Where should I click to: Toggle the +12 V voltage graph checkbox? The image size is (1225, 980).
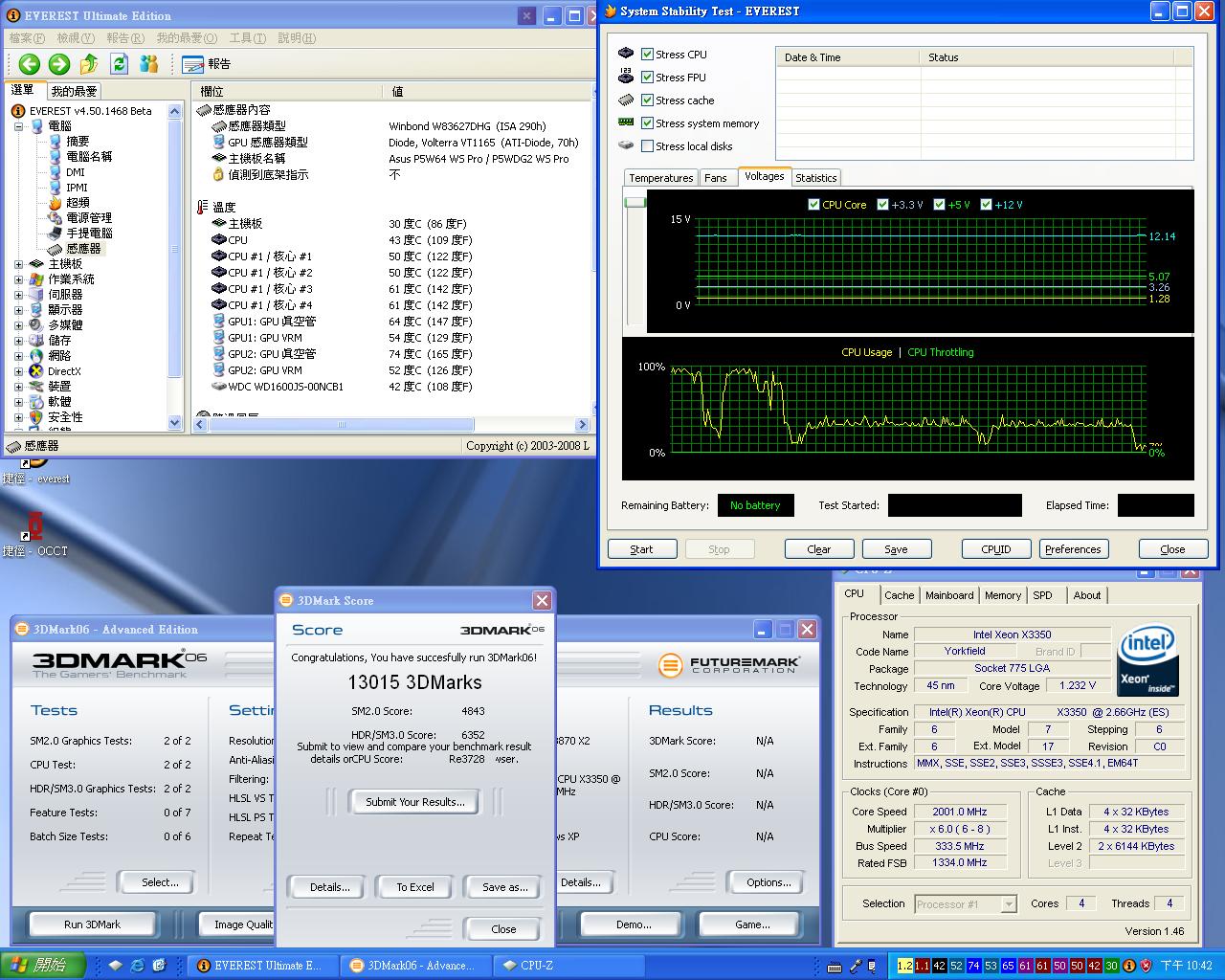pos(986,205)
